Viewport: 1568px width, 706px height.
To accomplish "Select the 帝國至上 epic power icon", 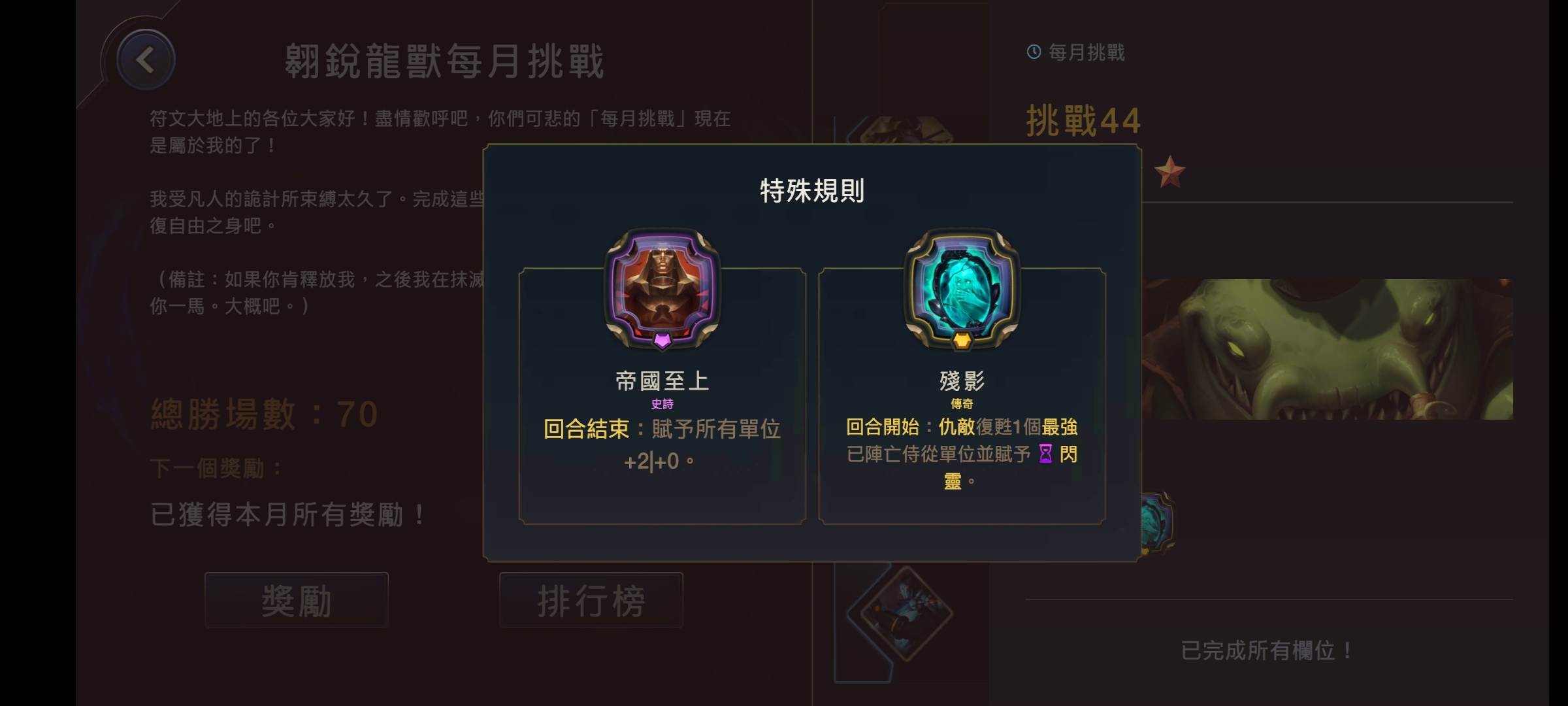I will coord(662,288).
